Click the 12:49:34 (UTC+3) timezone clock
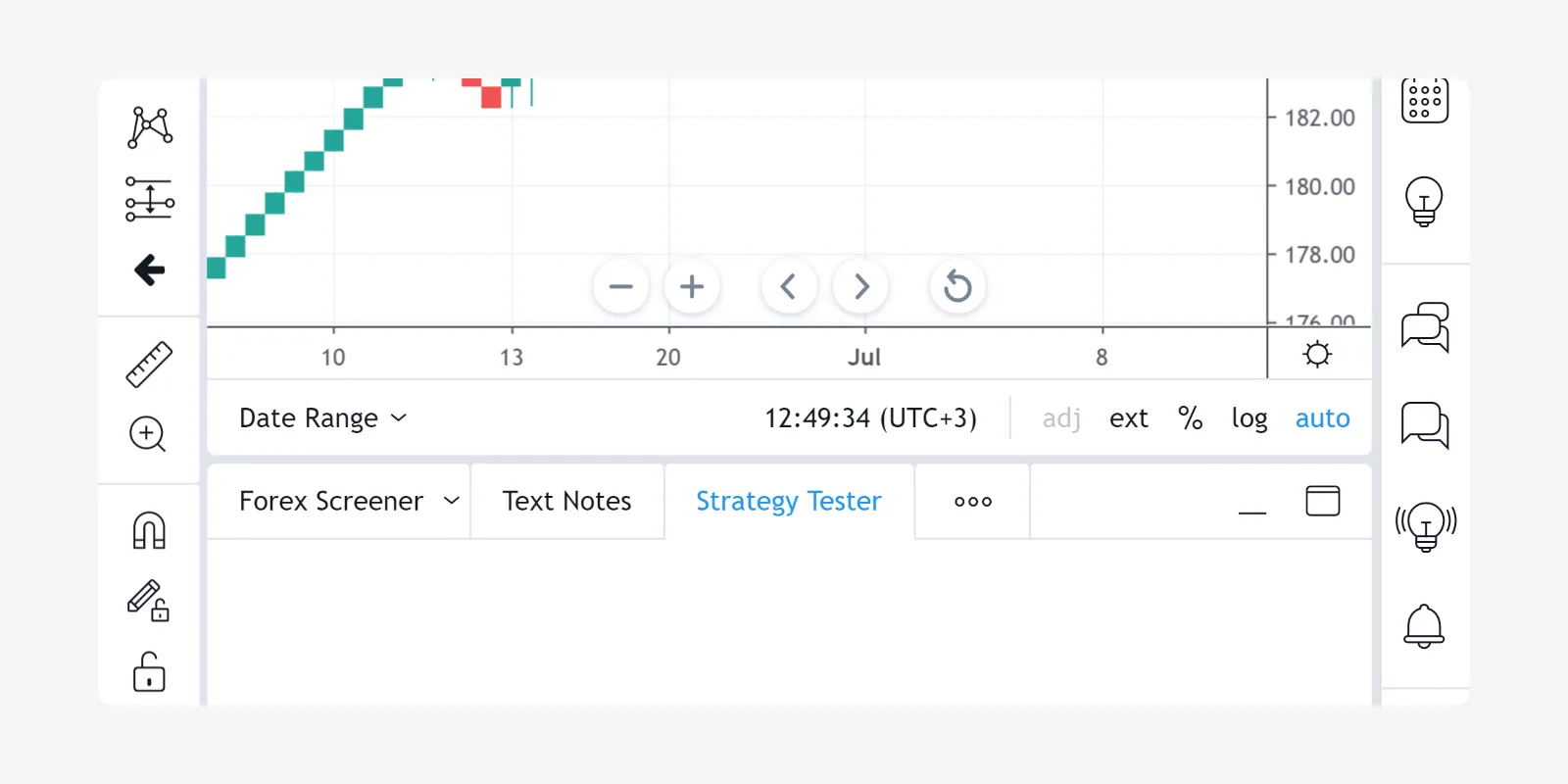1568x784 pixels. (870, 418)
